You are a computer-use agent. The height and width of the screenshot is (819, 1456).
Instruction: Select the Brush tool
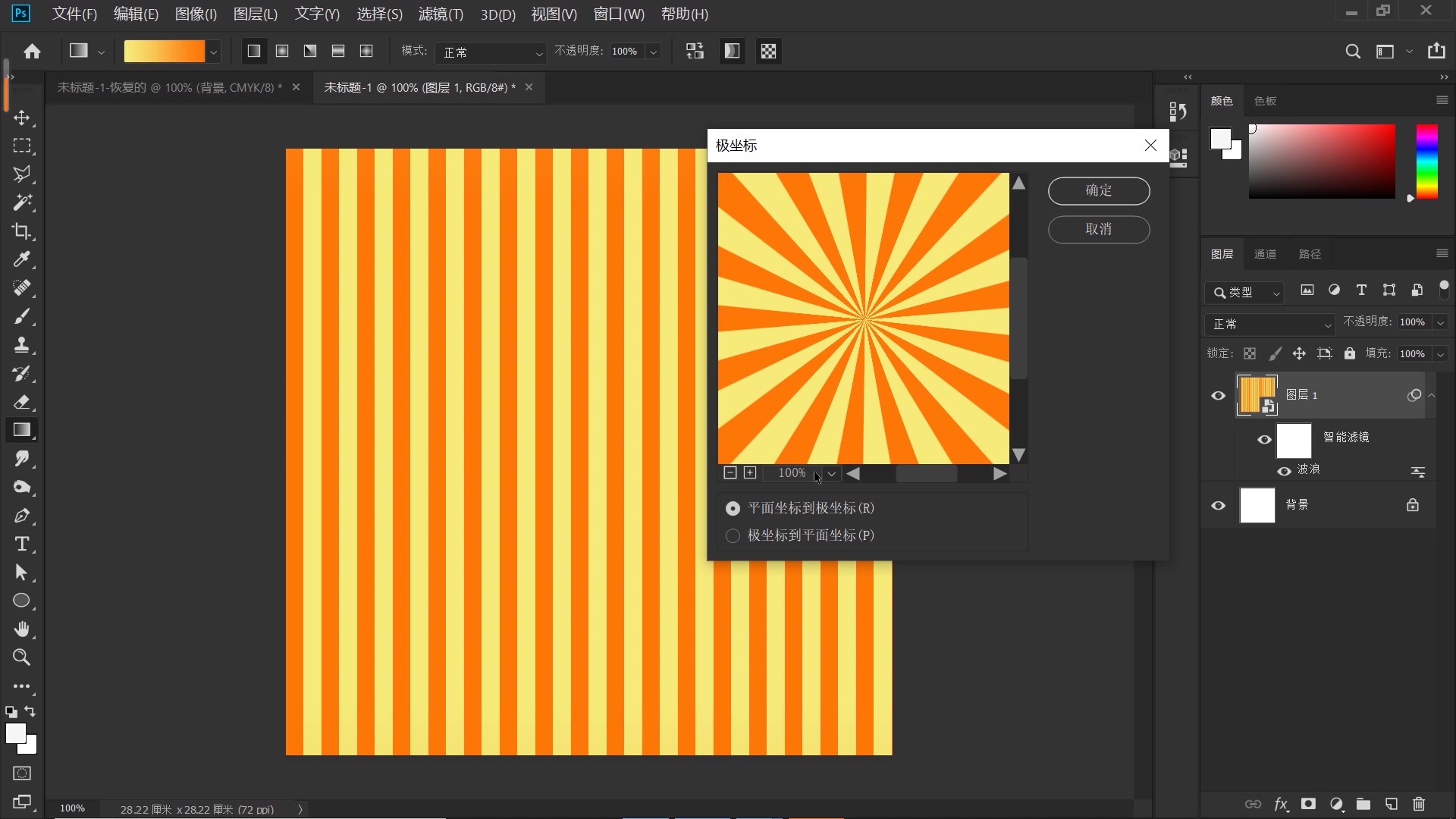point(22,316)
